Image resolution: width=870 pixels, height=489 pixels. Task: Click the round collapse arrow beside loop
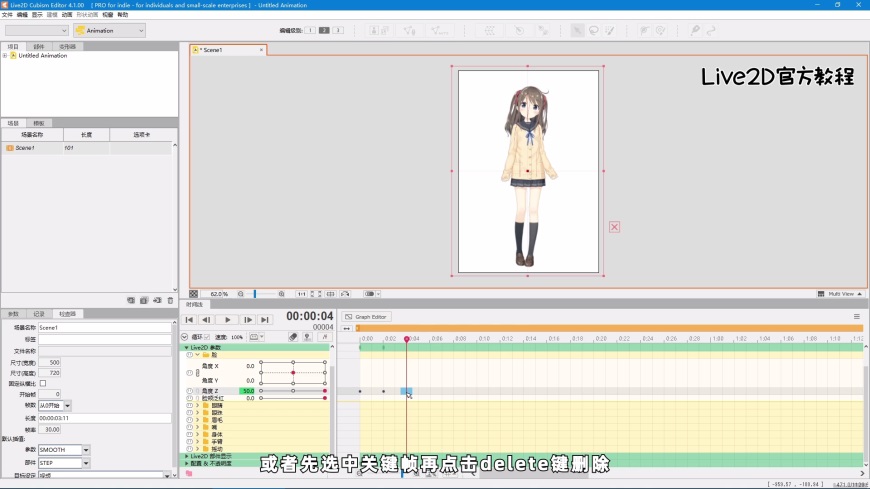(x=185, y=337)
